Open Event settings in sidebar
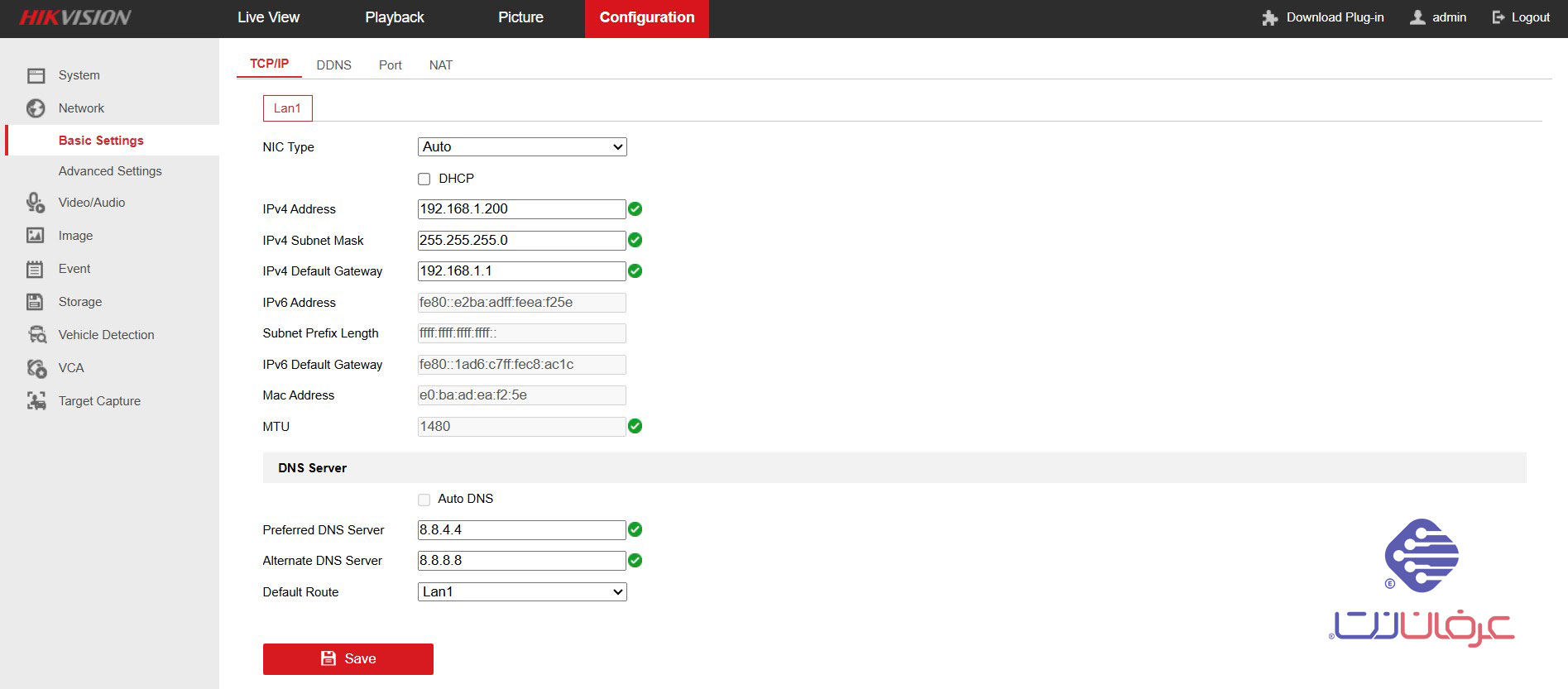The image size is (1568, 689). 74,269
